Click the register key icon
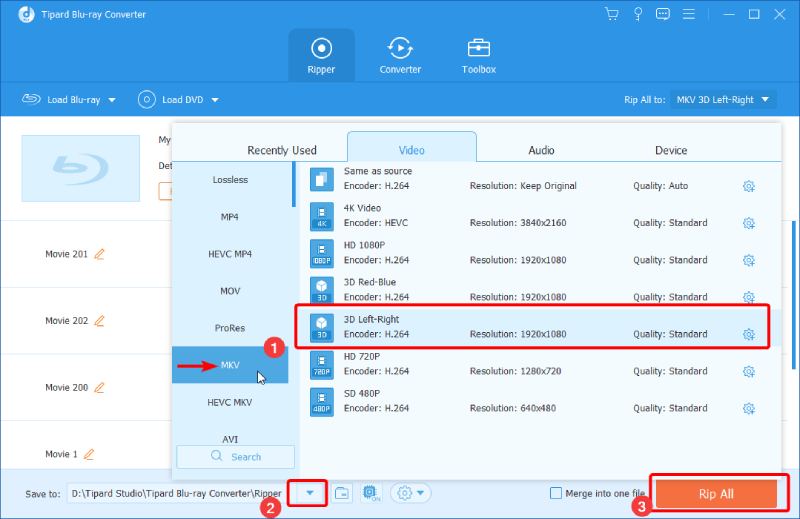The width and height of the screenshot is (800, 519). tap(637, 14)
